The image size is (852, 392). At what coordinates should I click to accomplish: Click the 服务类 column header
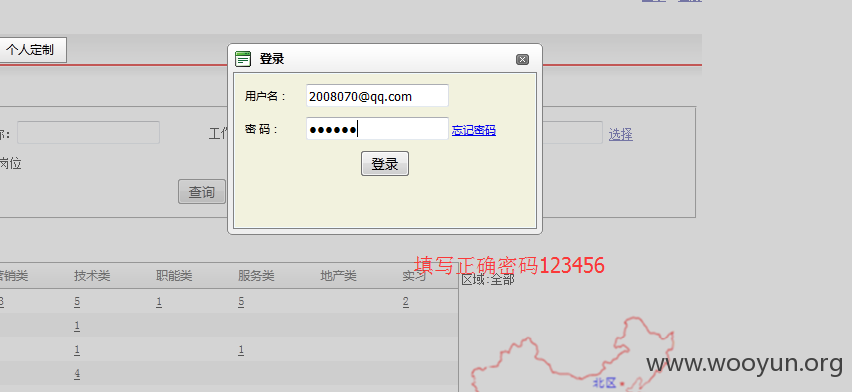[256, 276]
